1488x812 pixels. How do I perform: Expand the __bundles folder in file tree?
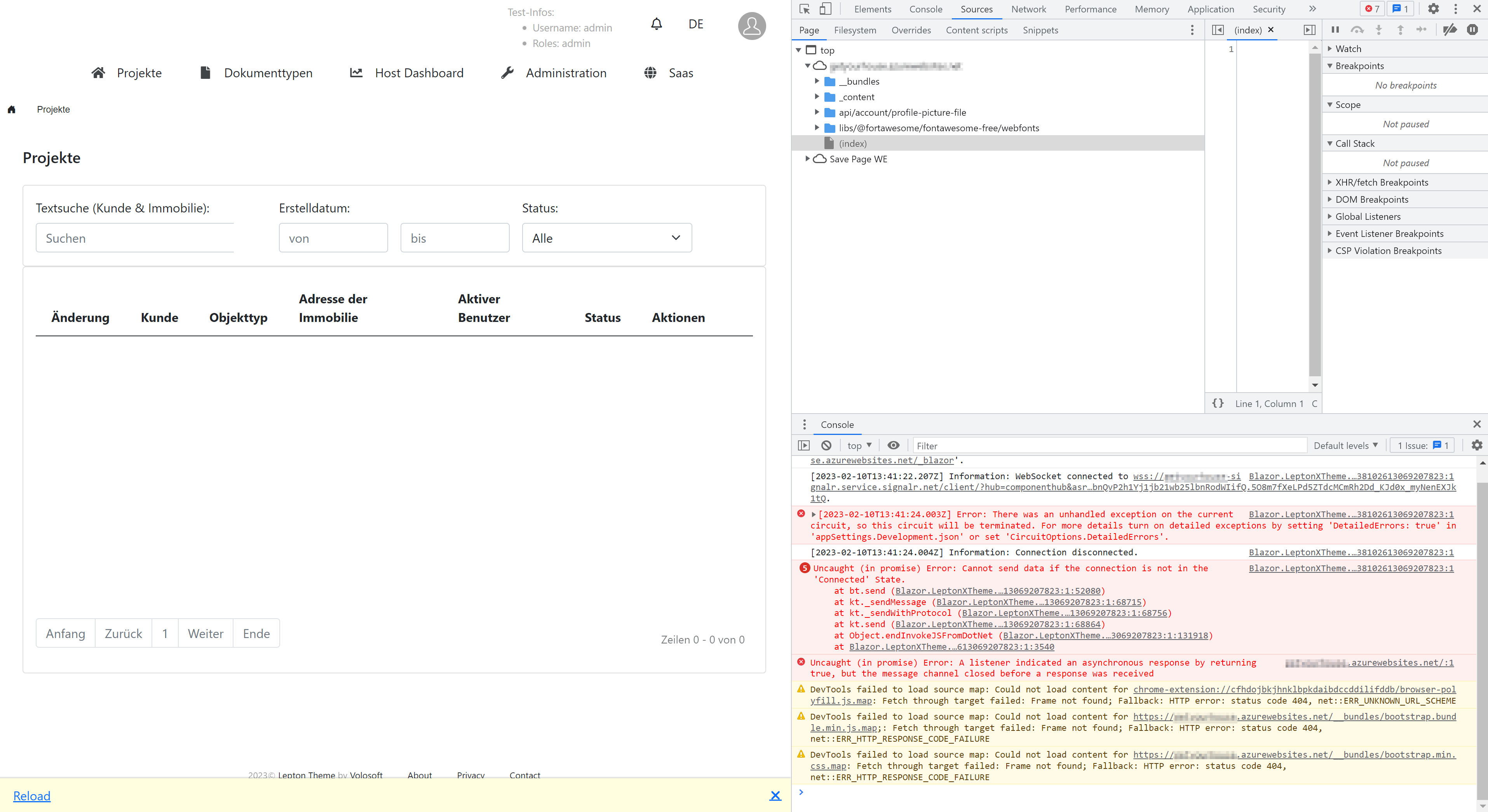(817, 81)
